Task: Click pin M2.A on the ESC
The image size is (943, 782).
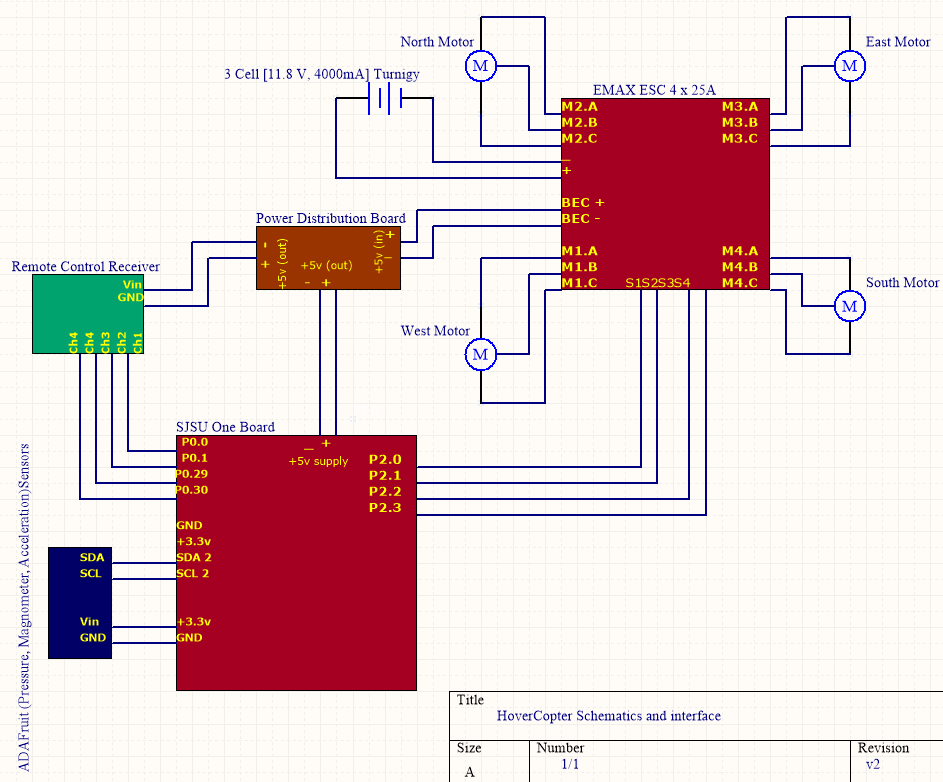Action: click(580, 106)
